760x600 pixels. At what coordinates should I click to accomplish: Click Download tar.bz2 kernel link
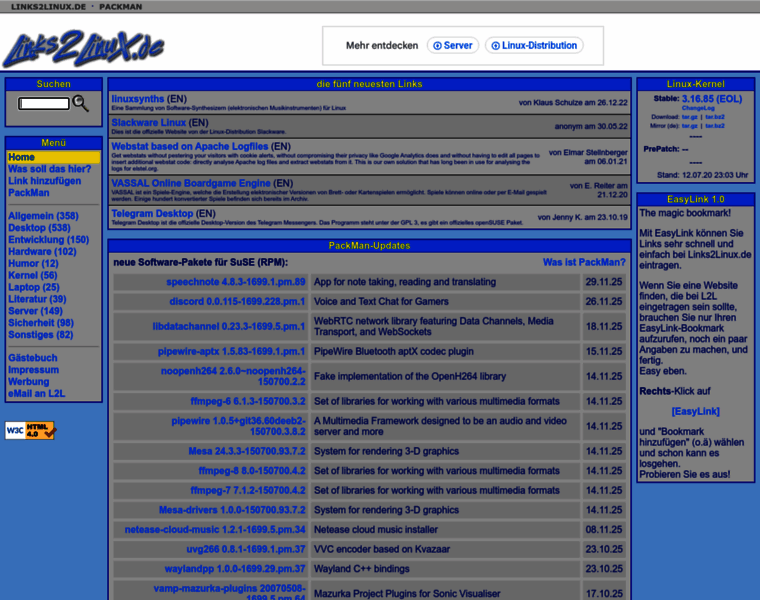(x=714, y=117)
